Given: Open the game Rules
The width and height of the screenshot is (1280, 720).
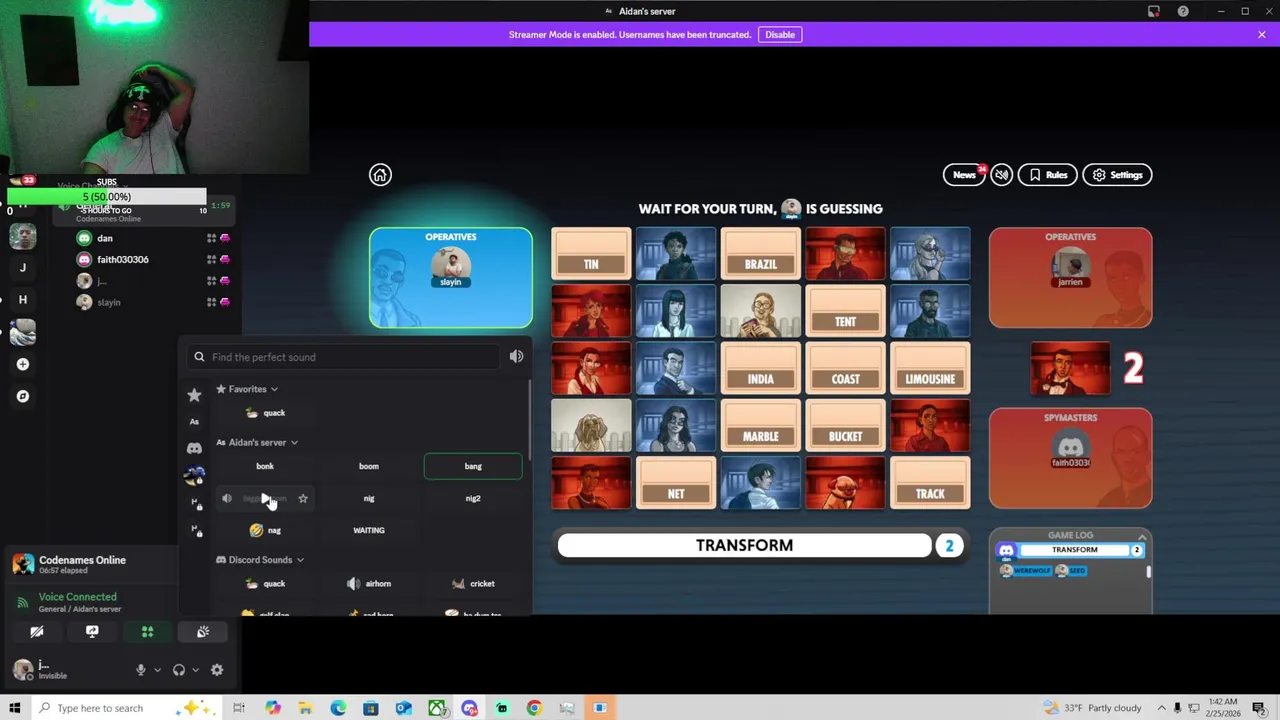Looking at the screenshot, I should 1047,175.
